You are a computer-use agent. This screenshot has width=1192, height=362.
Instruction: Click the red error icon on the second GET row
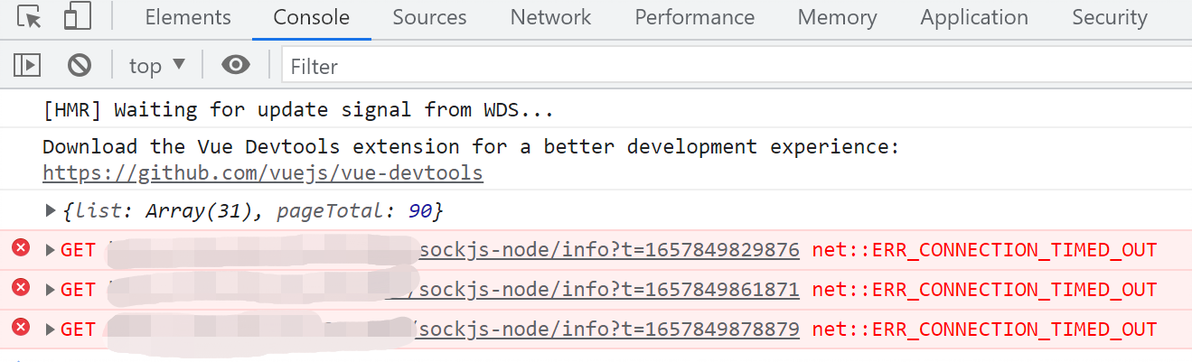[x=21, y=288]
